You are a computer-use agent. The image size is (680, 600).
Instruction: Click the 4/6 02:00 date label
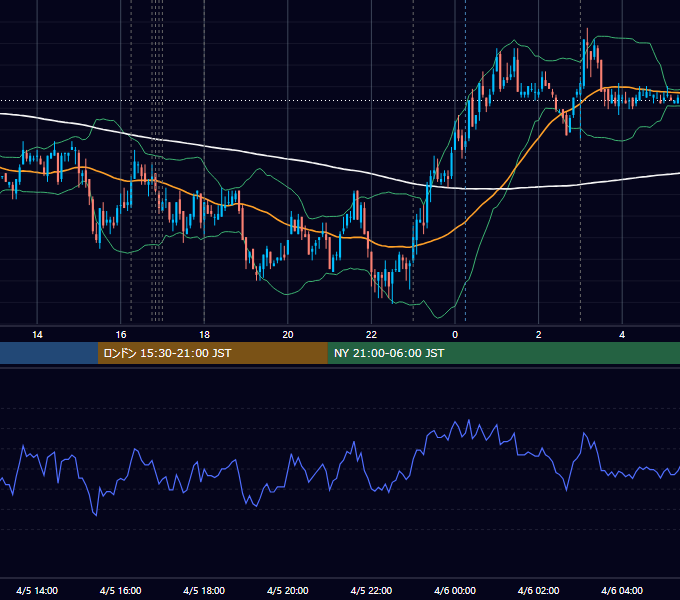click(538, 590)
